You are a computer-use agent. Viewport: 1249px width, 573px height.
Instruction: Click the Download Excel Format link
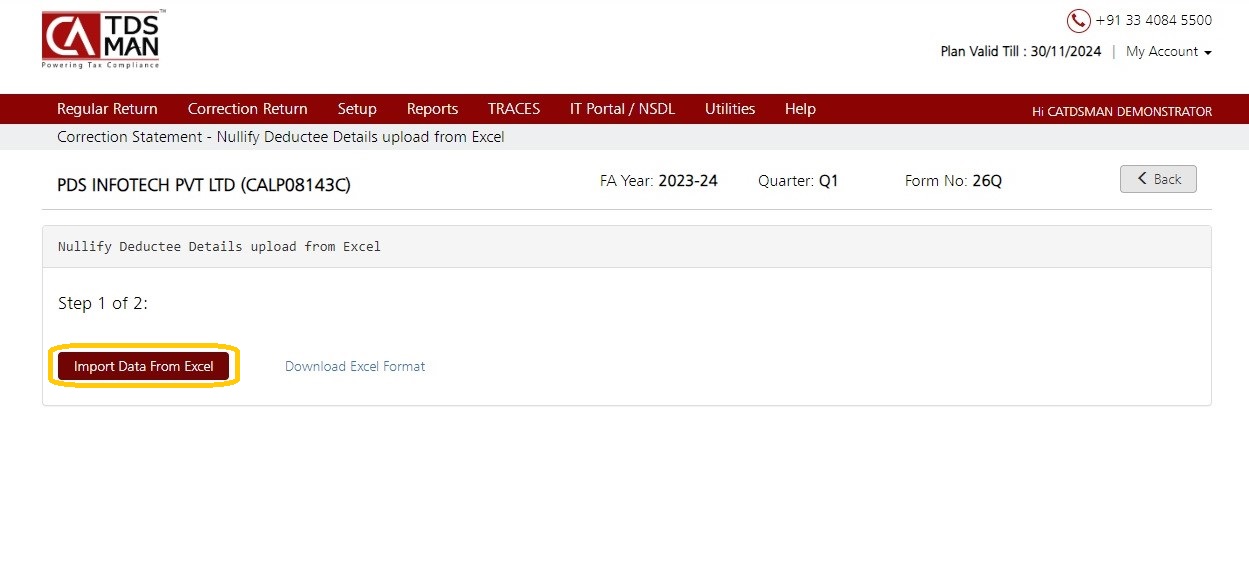[x=355, y=367]
